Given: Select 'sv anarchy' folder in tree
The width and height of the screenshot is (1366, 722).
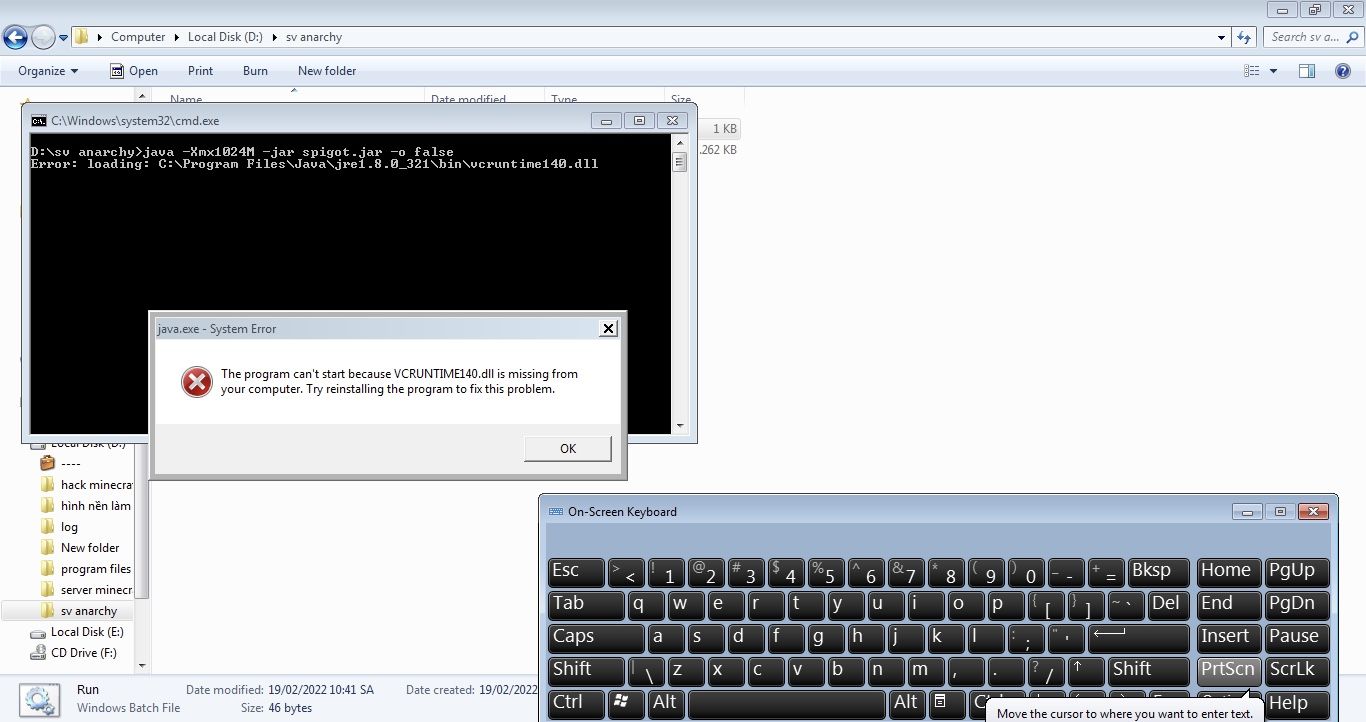Looking at the screenshot, I should coord(79,611).
